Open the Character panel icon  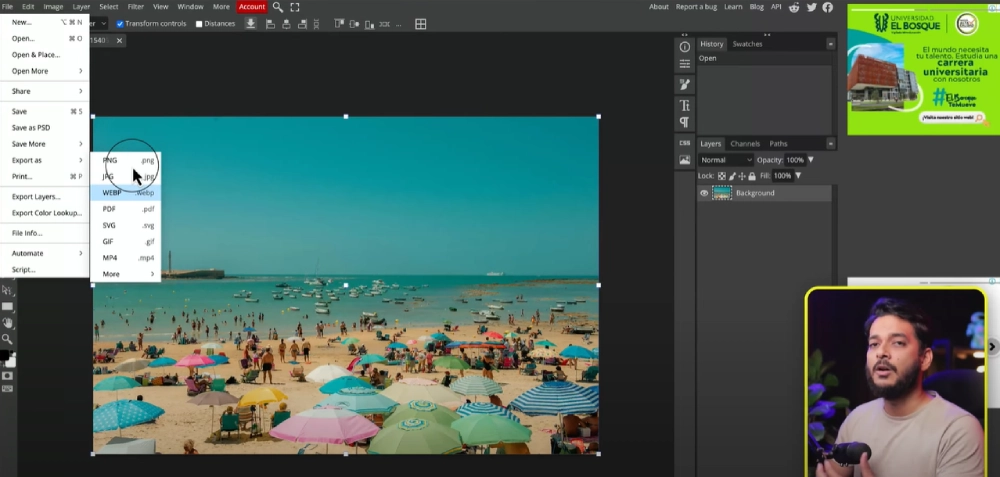(x=684, y=105)
